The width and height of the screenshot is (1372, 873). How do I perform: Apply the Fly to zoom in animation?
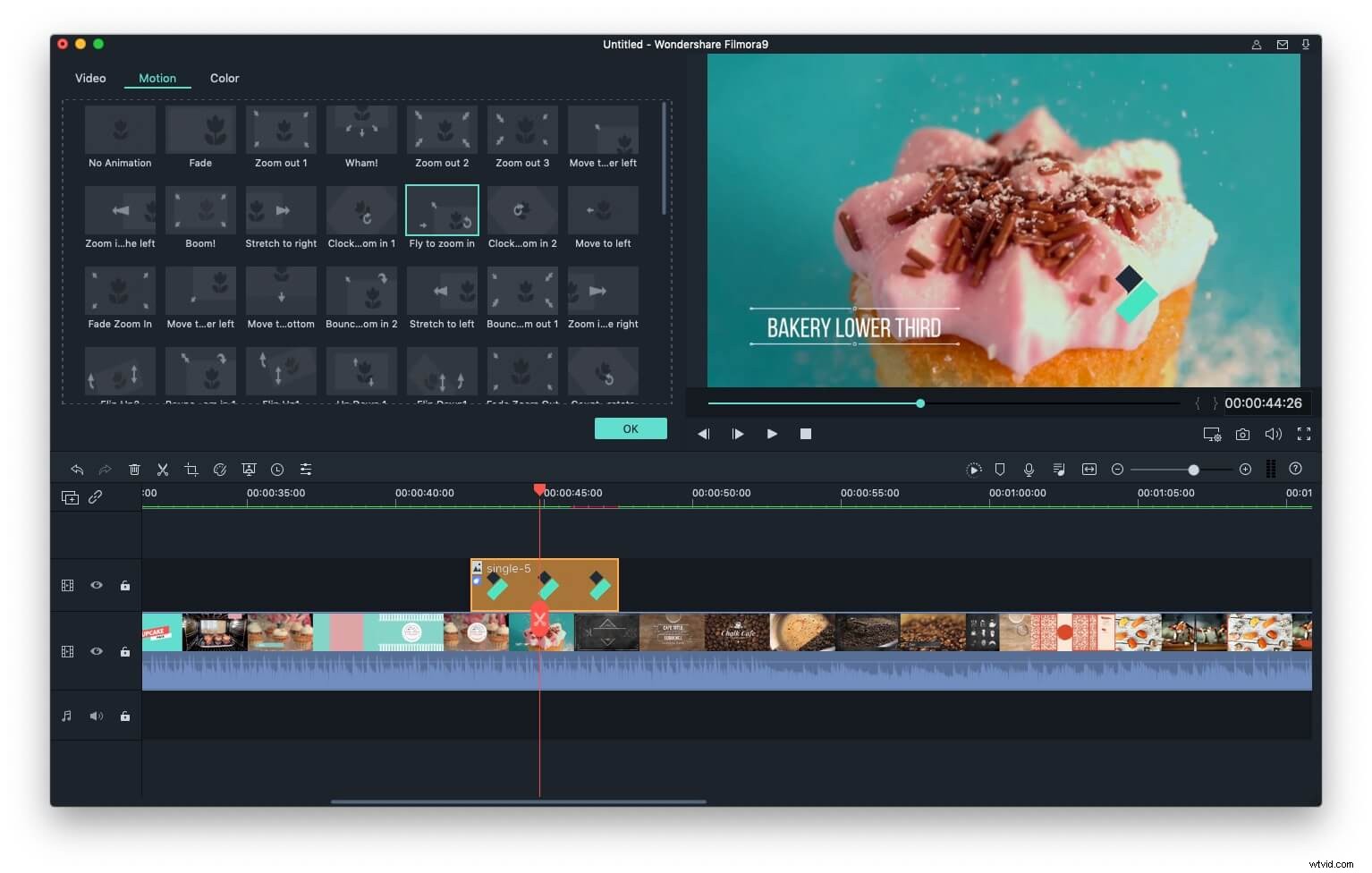click(442, 211)
